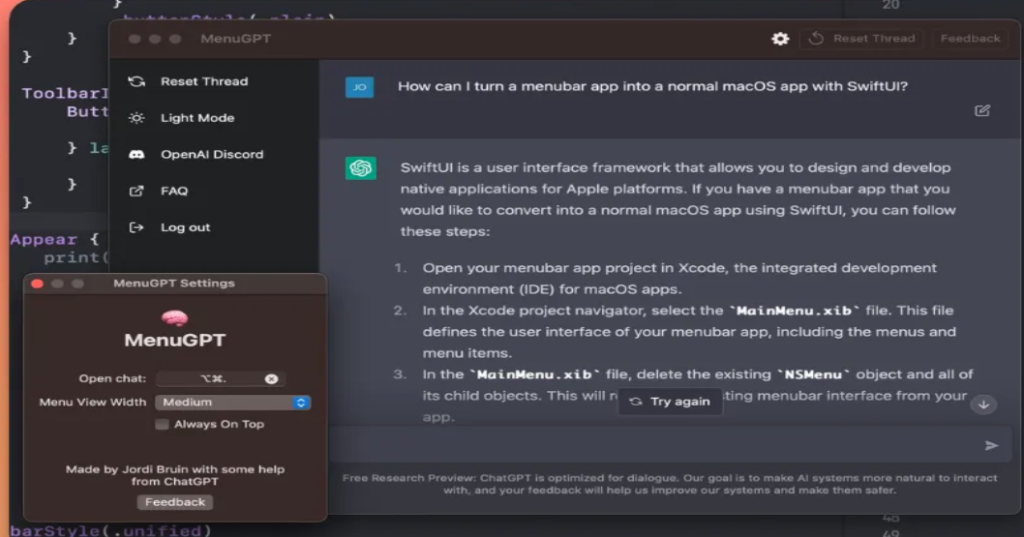The width and height of the screenshot is (1024, 537).
Task: Click Try again to regenerate response
Action: point(670,402)
